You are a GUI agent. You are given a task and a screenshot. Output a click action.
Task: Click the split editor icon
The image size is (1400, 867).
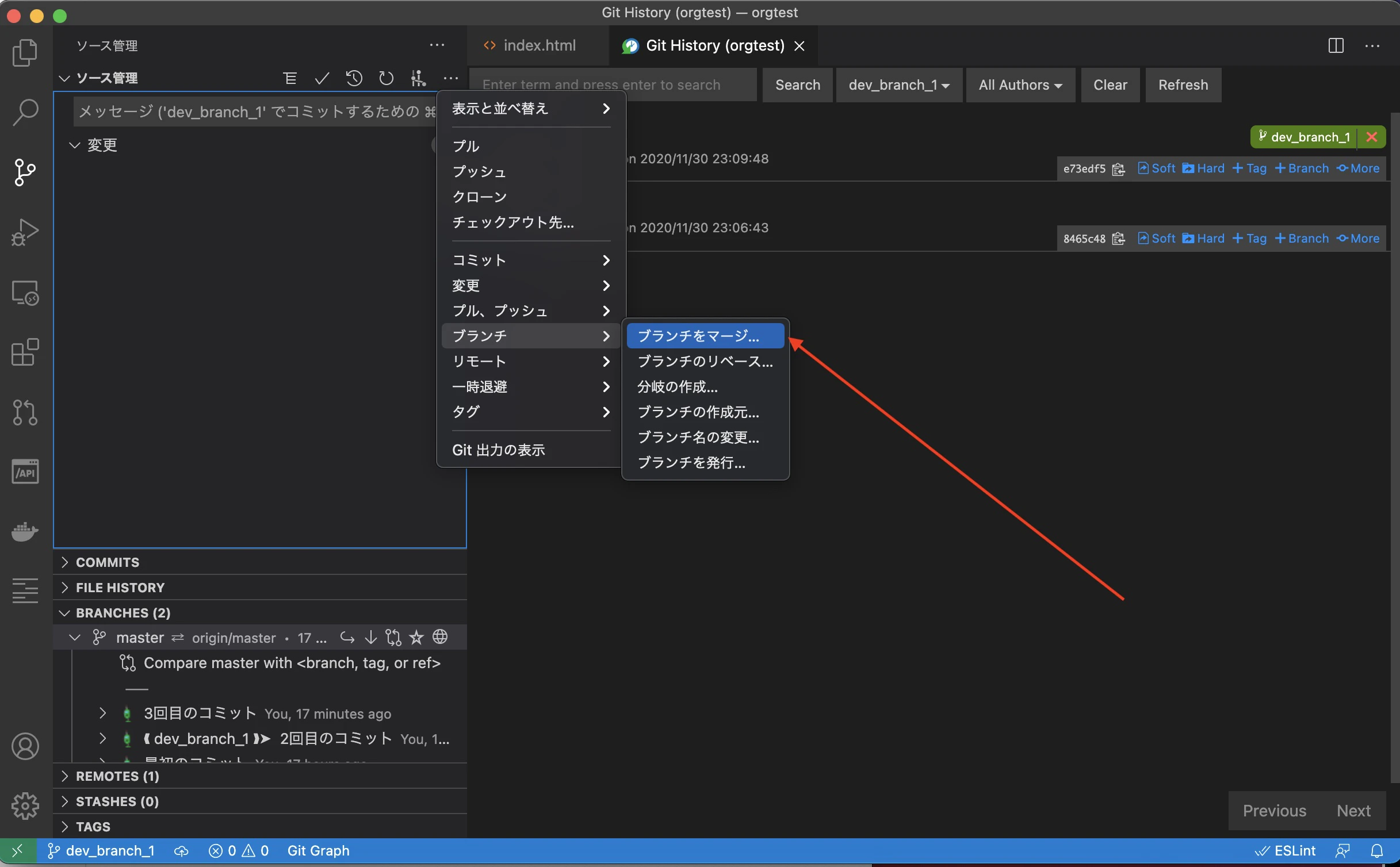[x=1336, y=45]
